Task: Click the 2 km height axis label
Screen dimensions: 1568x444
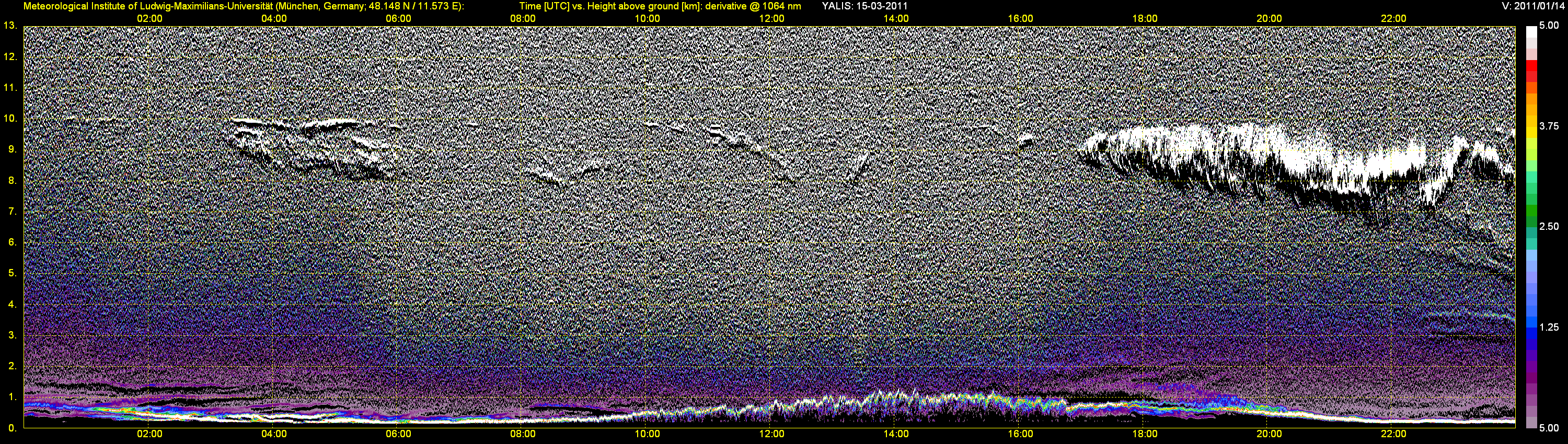Action: pyautogui.click(x=12, y=366)
